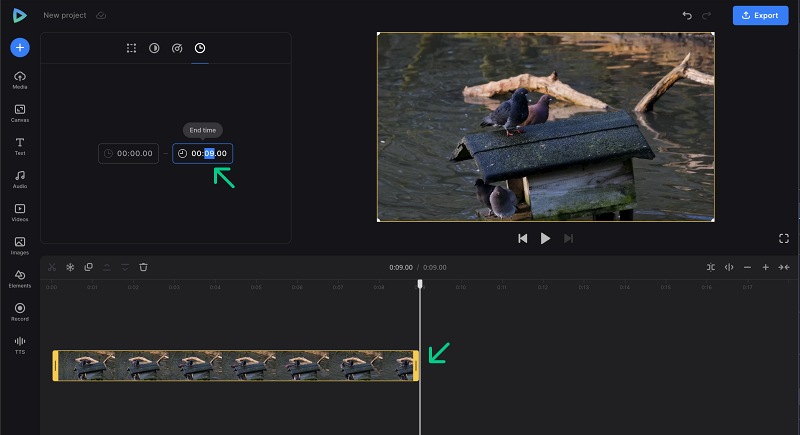Enter fullscreen preview mode

click(x=784, y=239)
